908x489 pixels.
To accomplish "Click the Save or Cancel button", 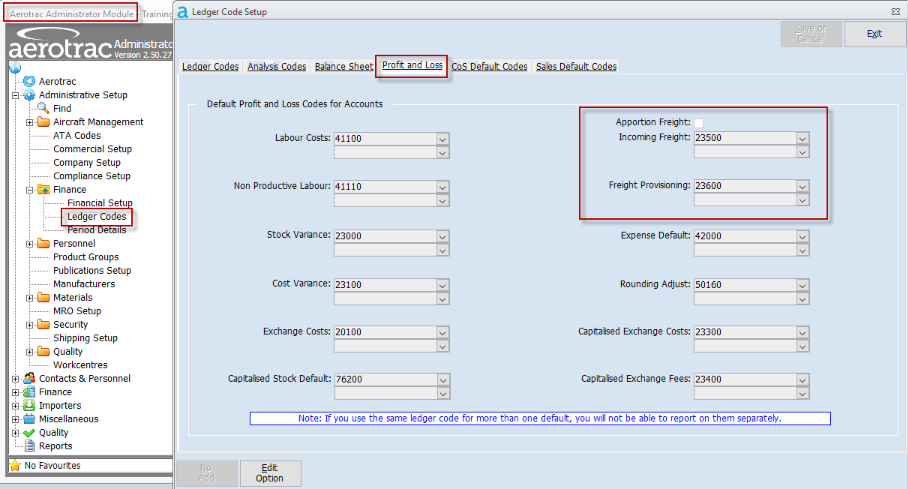I will click(810, 34).
